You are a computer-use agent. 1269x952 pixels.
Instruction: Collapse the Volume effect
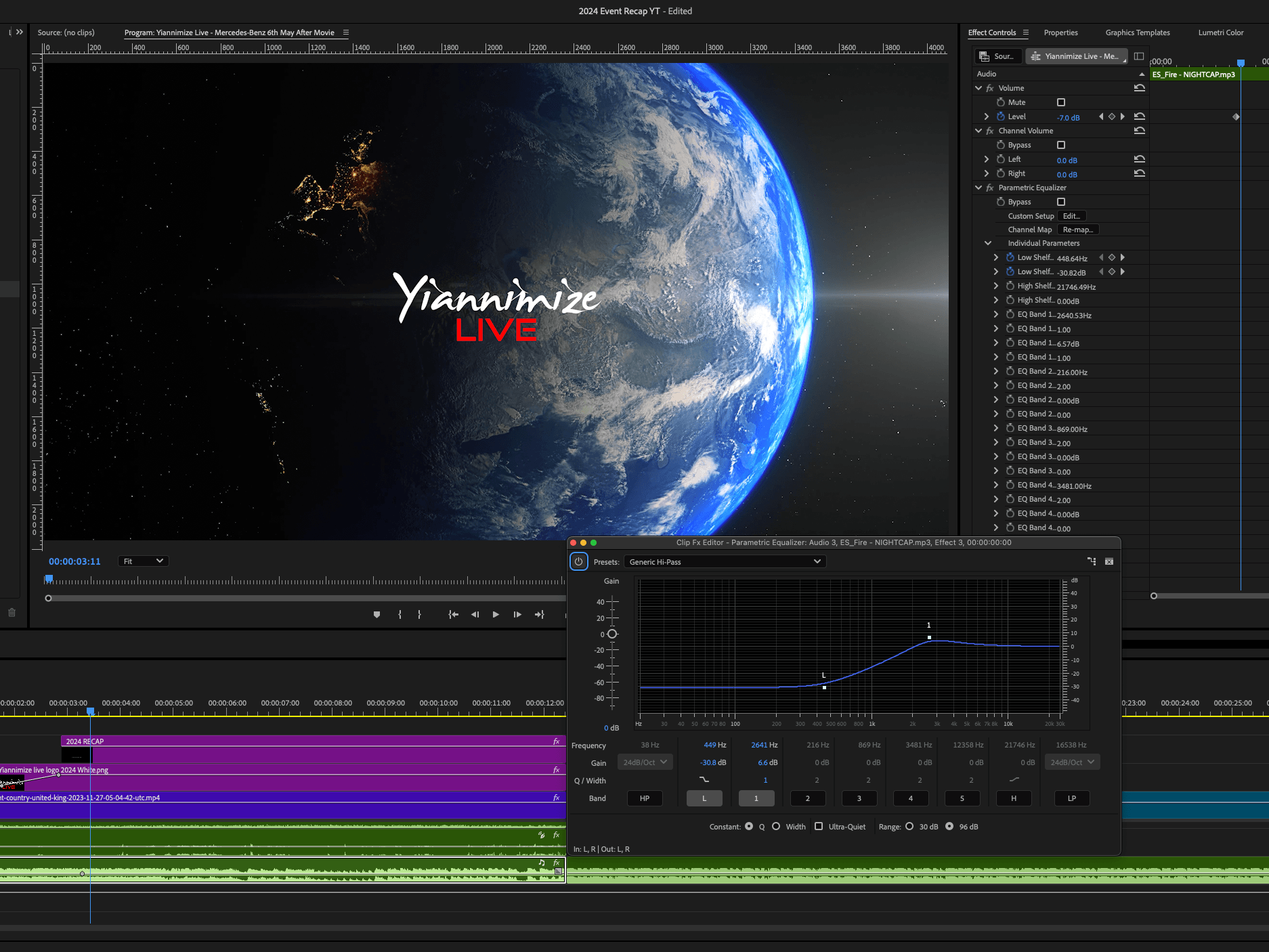pos(978,88)
